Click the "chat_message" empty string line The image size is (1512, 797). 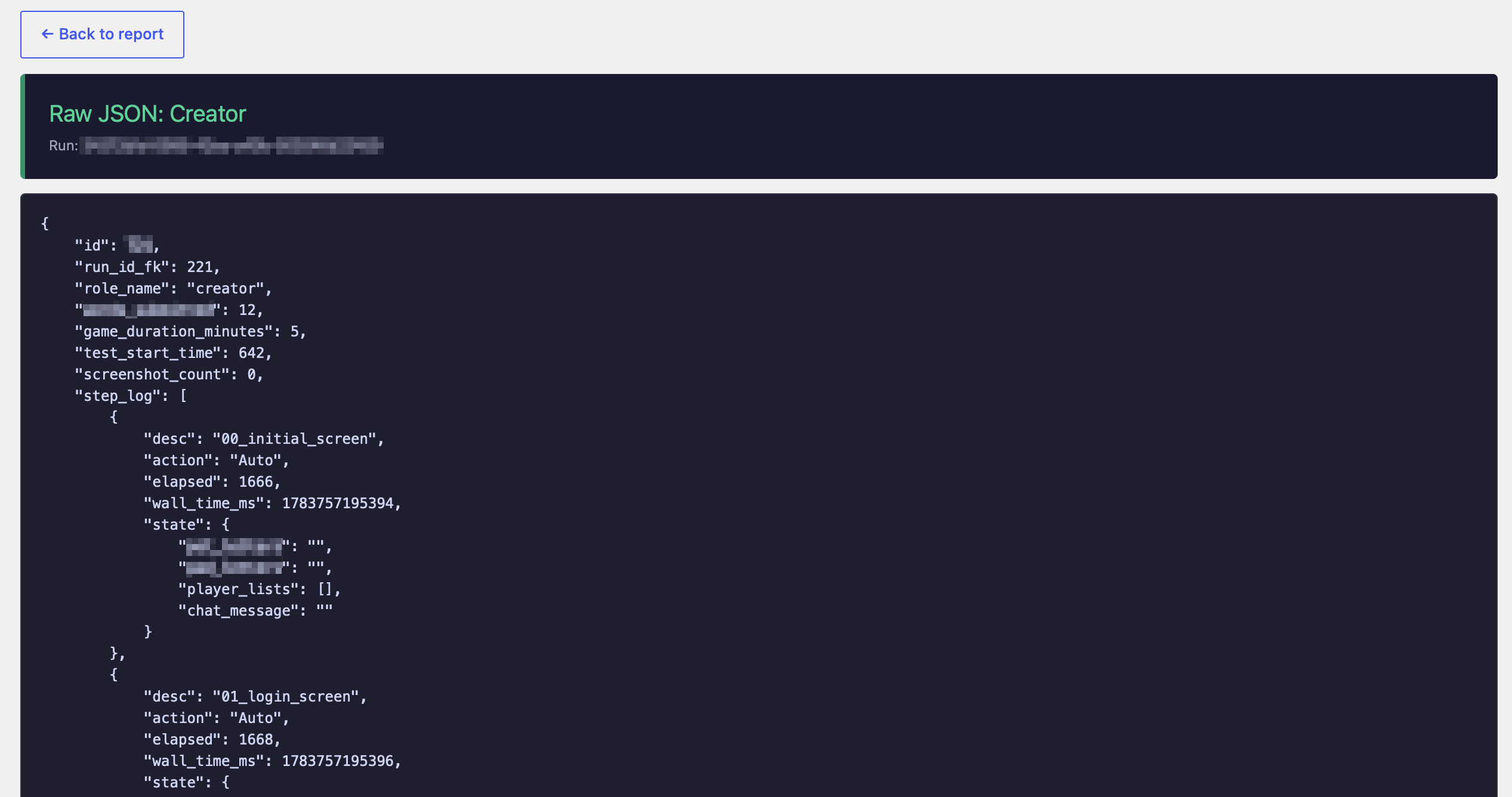pyautogui.click(x=255, y=610)
